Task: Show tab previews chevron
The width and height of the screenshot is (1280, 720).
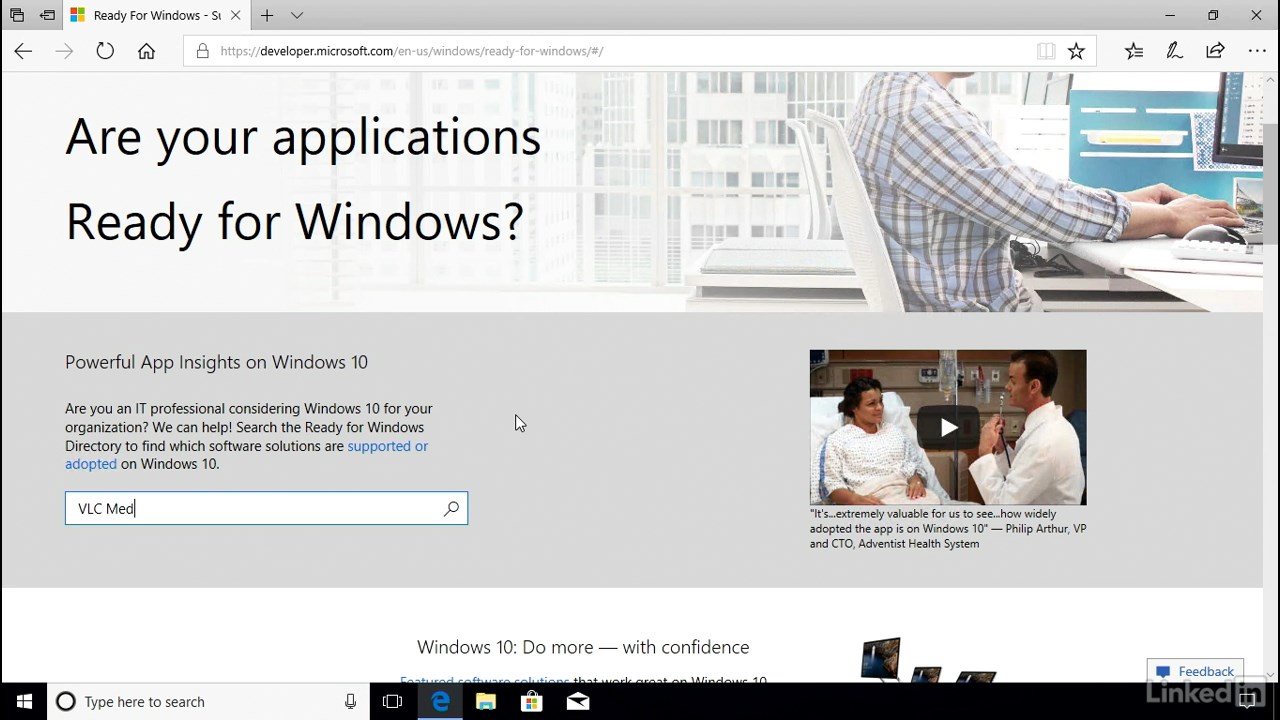Action: click(x=297, y=15)
